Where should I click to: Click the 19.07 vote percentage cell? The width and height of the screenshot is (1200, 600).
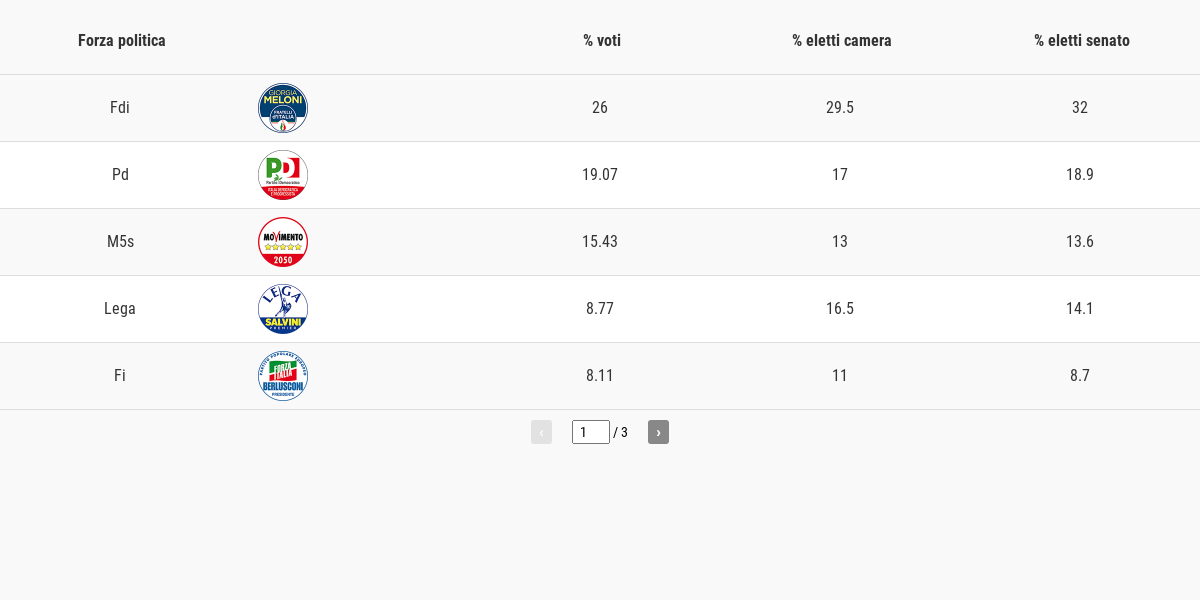point(600,175)
